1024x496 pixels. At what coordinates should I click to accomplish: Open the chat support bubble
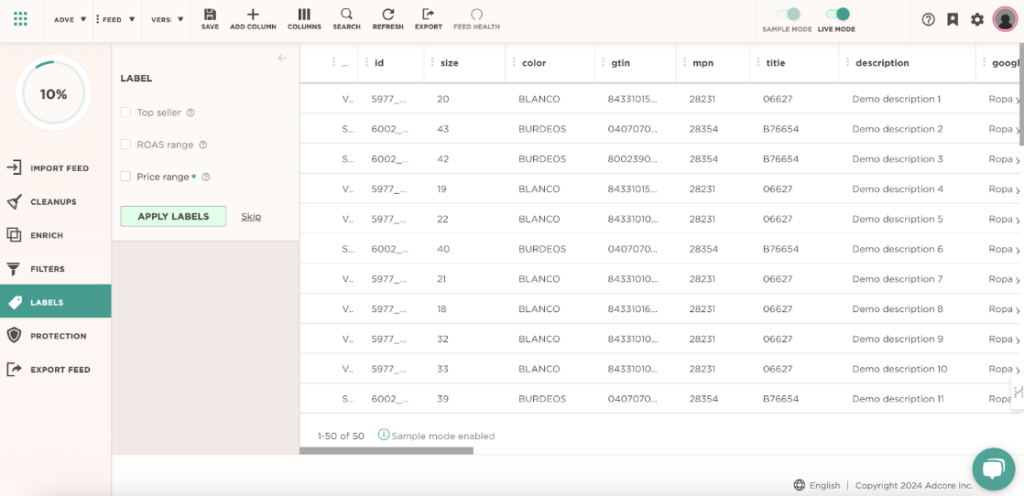992,468
